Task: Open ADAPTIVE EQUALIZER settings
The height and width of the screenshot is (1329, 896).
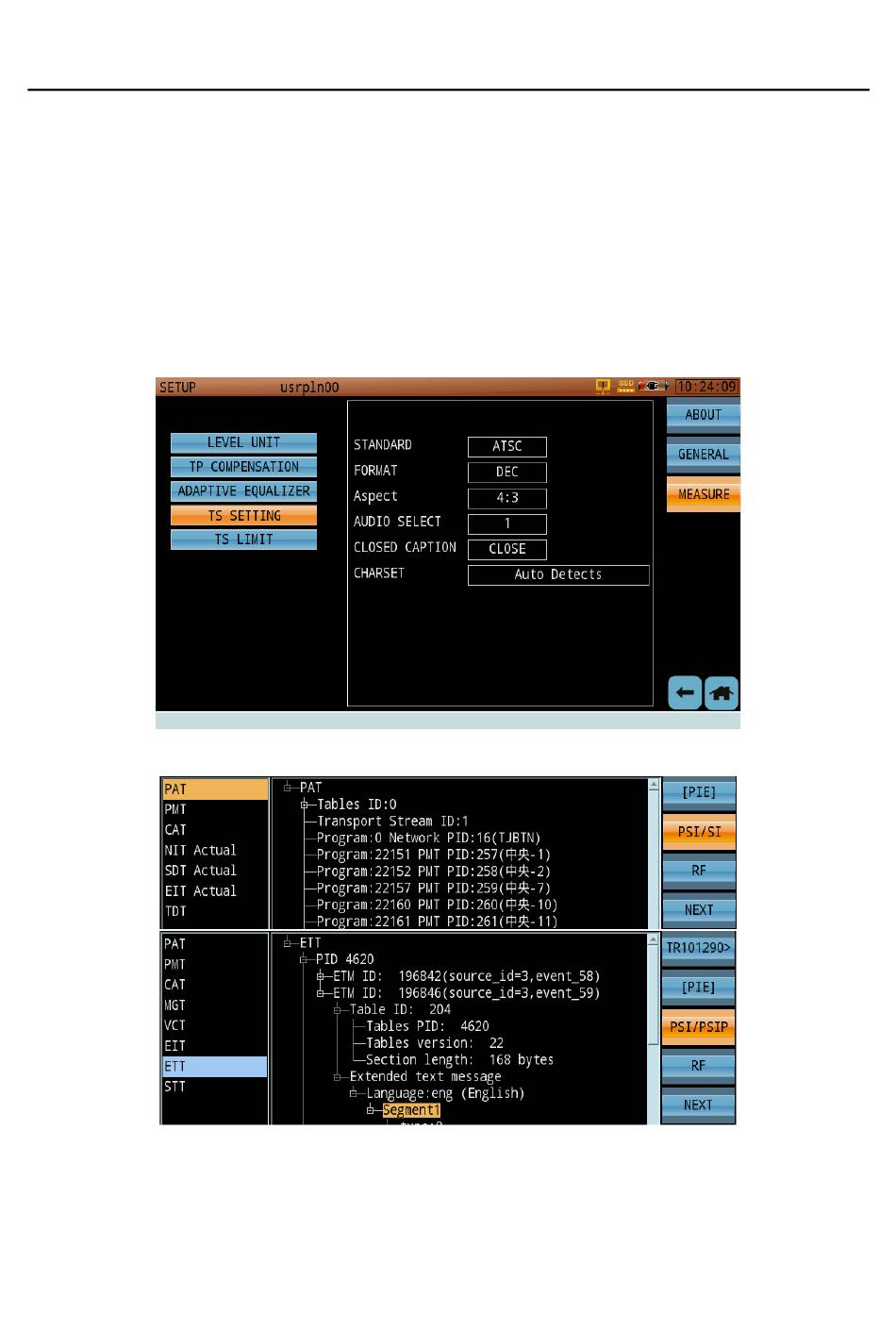Action: click(x=243, y=491)
